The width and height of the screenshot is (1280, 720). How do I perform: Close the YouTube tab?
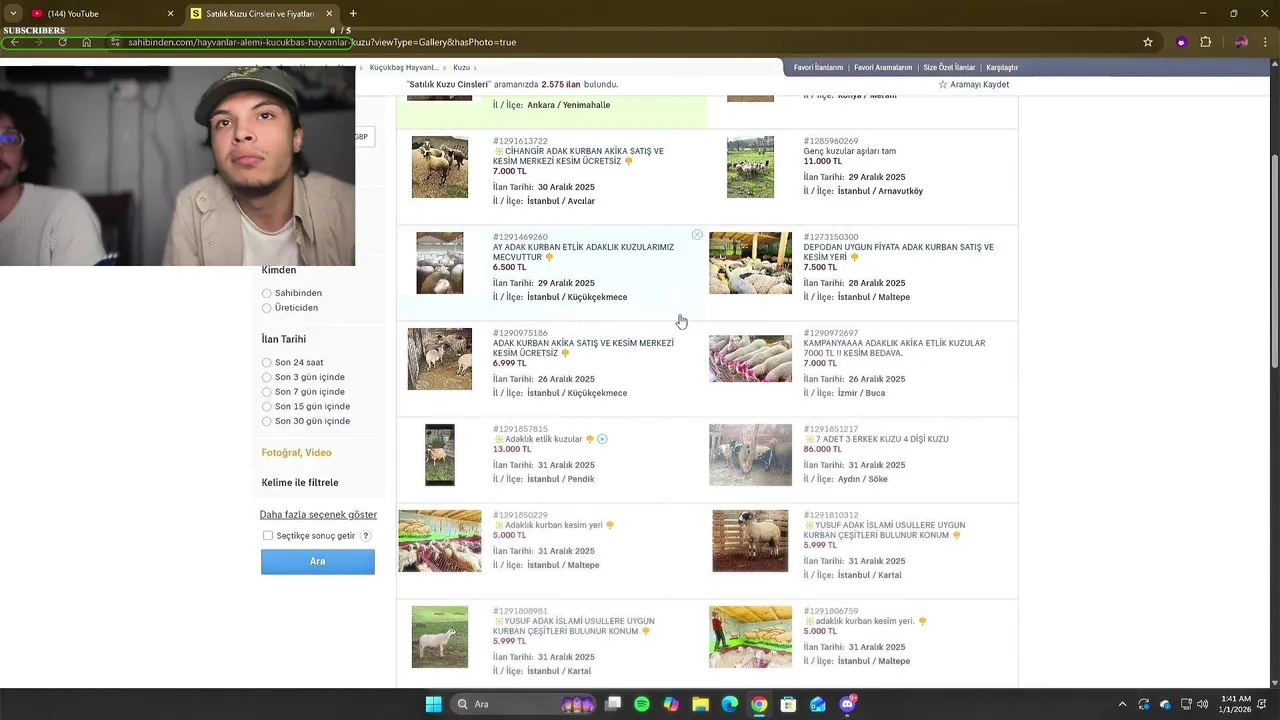tap(170, 14)
